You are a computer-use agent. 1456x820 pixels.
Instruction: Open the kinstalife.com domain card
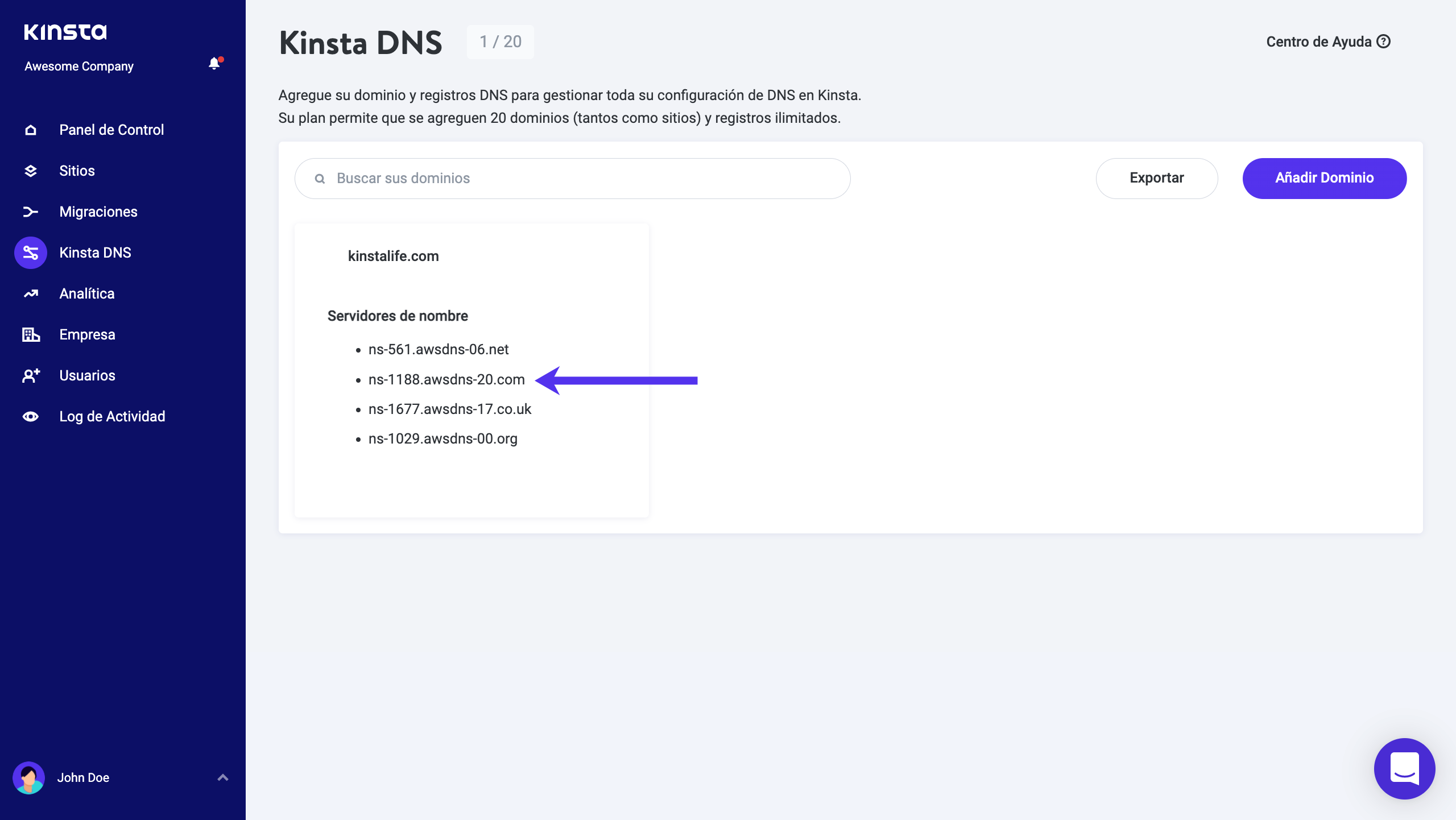pos(393,256)
